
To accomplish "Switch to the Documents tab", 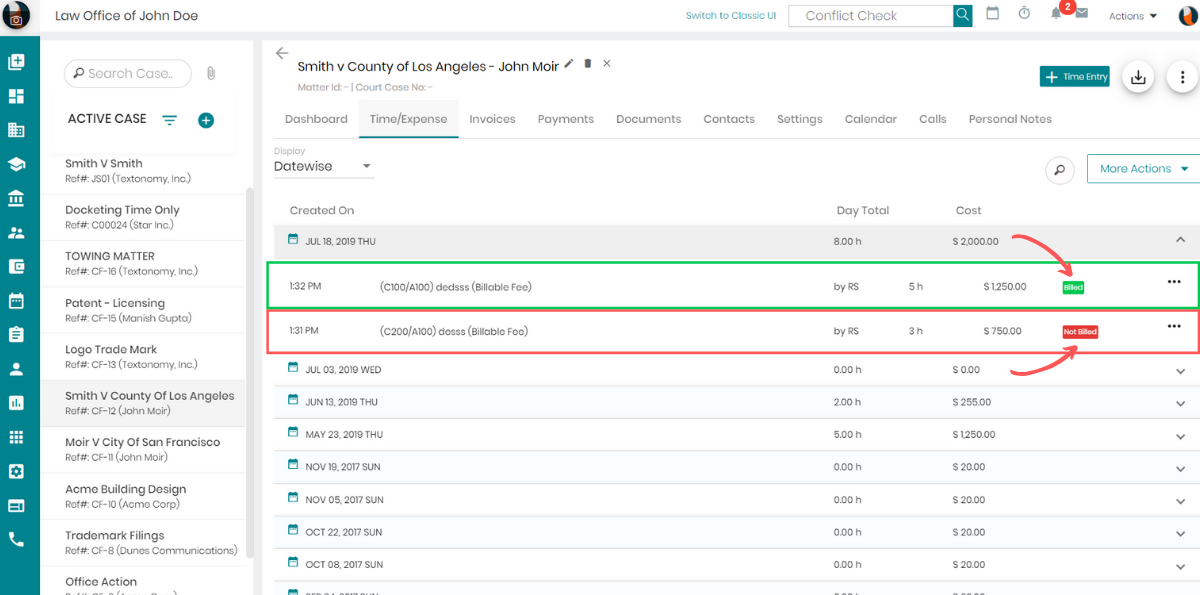I will point(648,119).
